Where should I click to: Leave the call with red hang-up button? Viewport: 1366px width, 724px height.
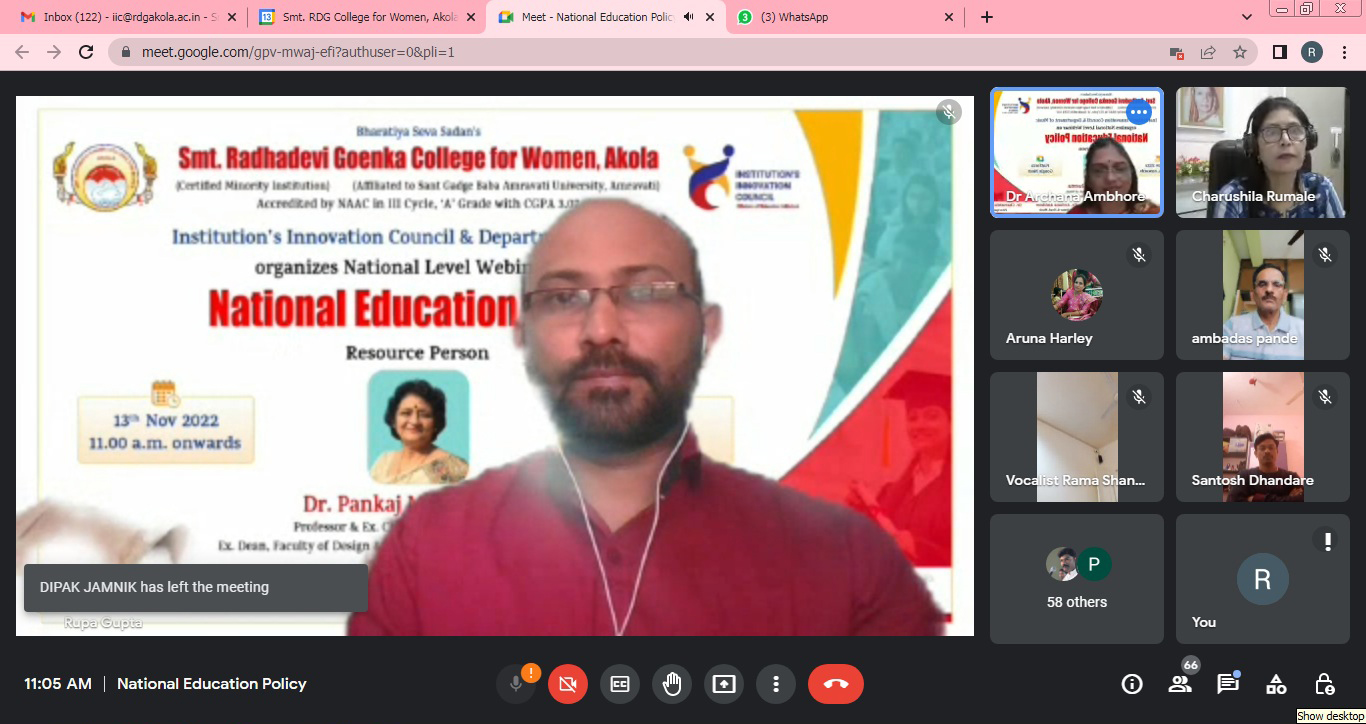click(835, 684)
